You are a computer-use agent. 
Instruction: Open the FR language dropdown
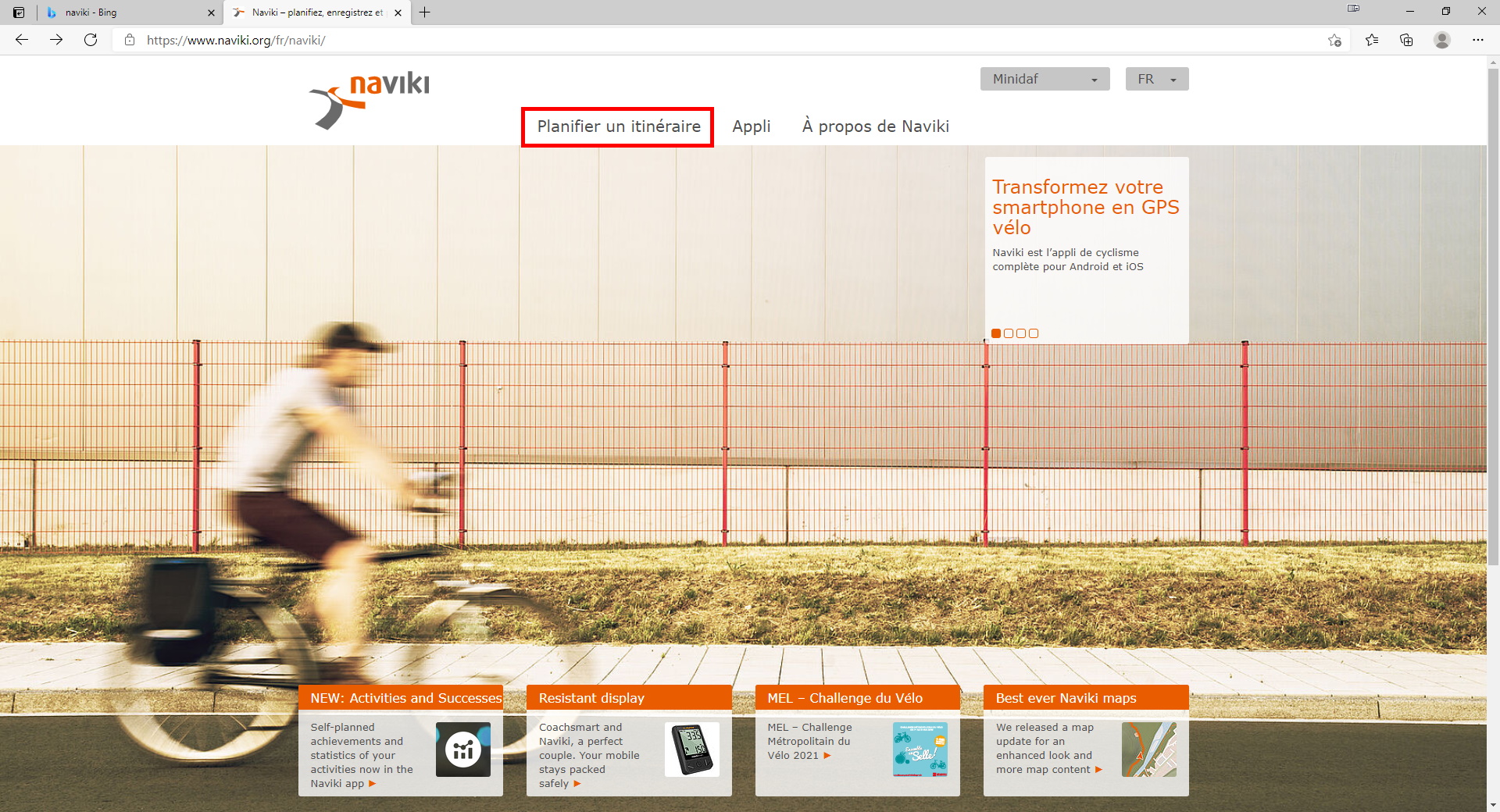(1156, 79)
